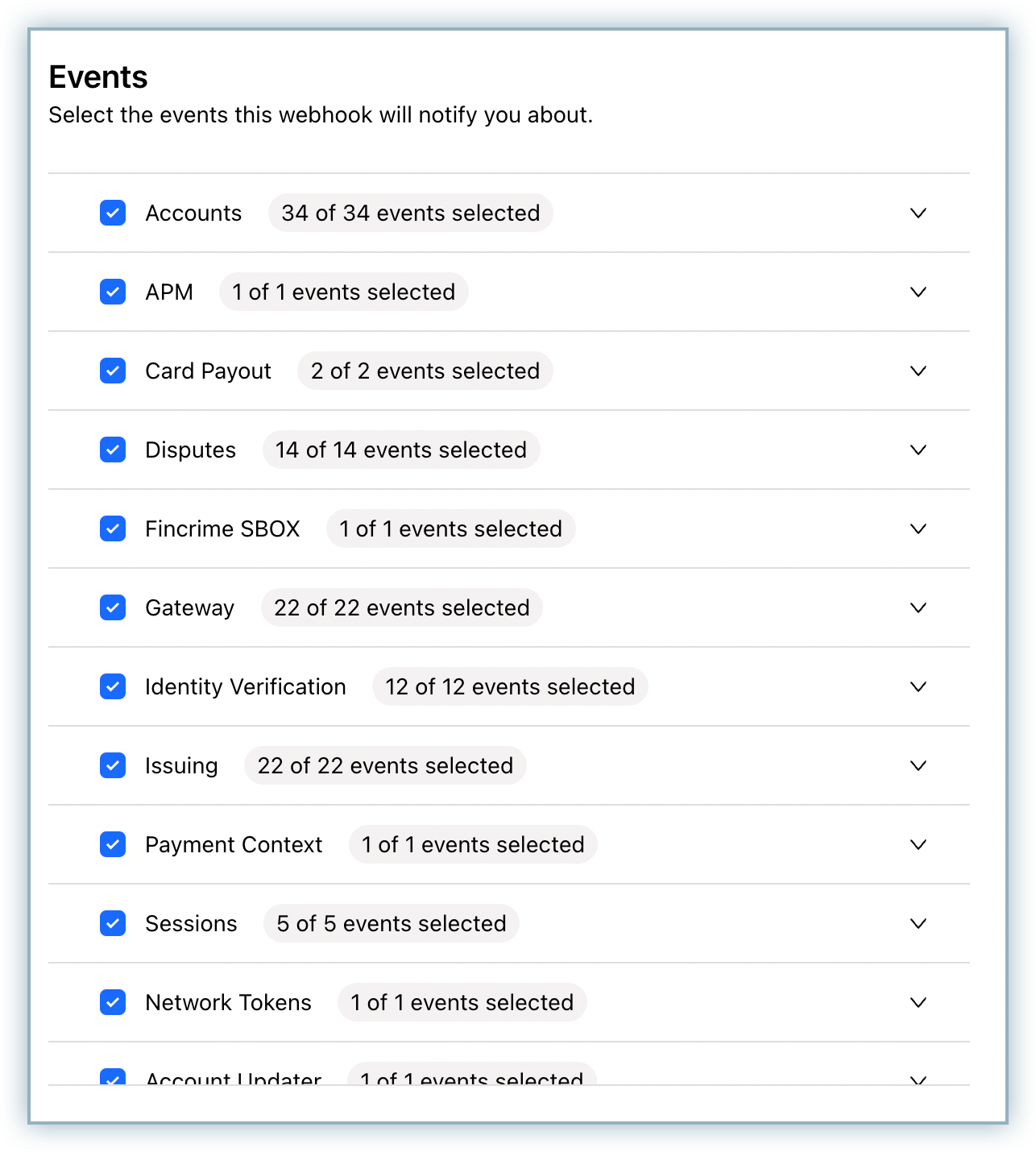Expand the Network Tokens chevron
This screenshot has width=1036, height=1152.
pos(918,1002)
